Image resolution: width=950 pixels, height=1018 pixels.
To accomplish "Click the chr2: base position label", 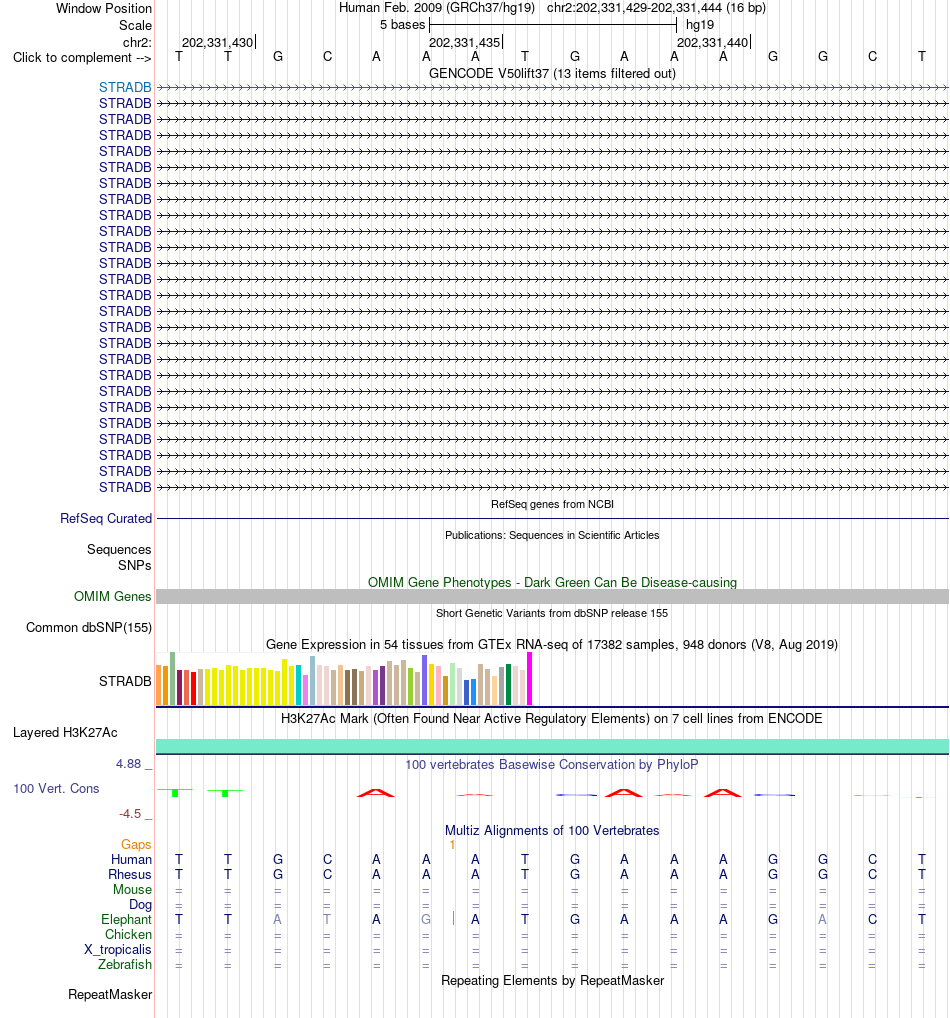I will click(x=137, y=42).
